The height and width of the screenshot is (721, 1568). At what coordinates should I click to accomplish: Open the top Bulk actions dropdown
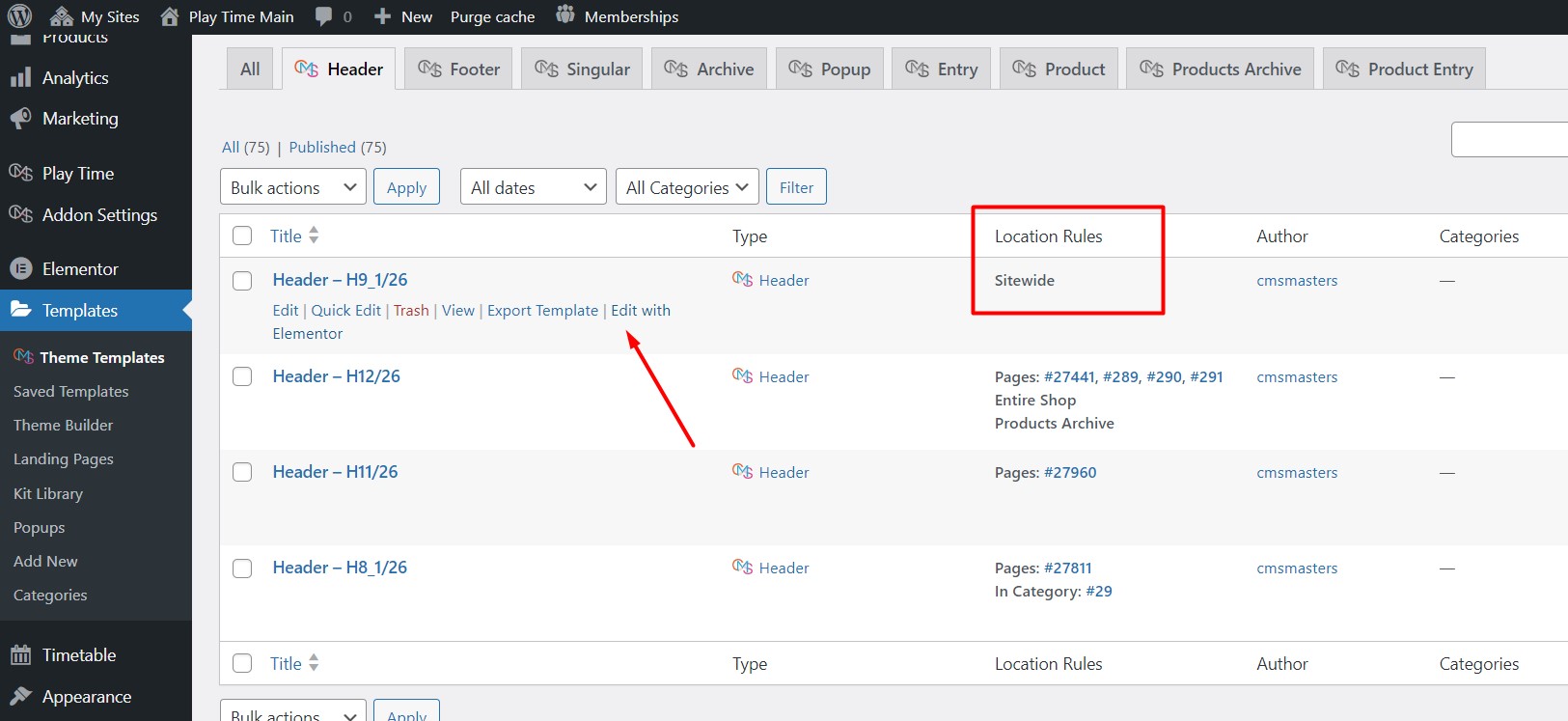[x=293, y=187]
